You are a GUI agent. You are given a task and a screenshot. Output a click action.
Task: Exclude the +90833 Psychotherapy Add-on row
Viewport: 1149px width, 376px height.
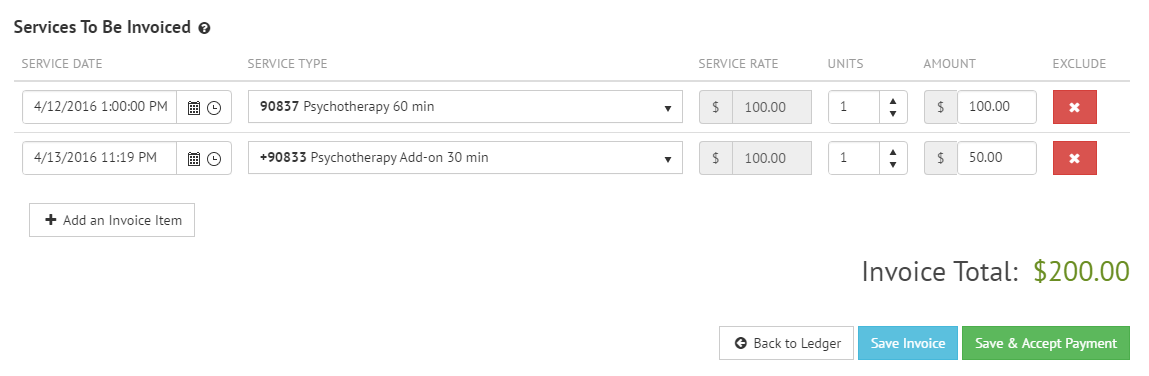coord(1074,158)
